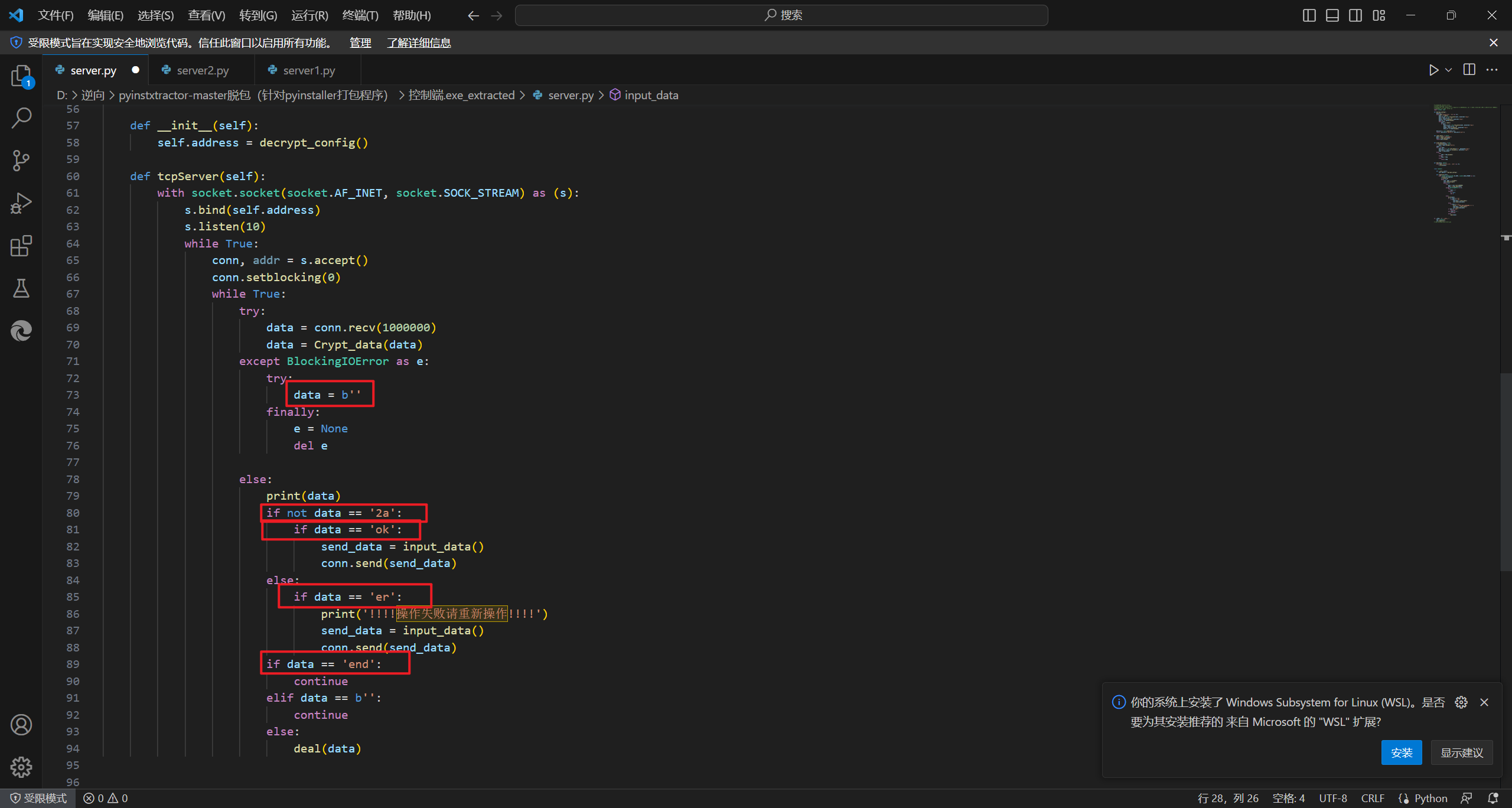Open the Manage gear in activity bar
The width and height of the screenshot is (1512, 808).
point(21,767)
